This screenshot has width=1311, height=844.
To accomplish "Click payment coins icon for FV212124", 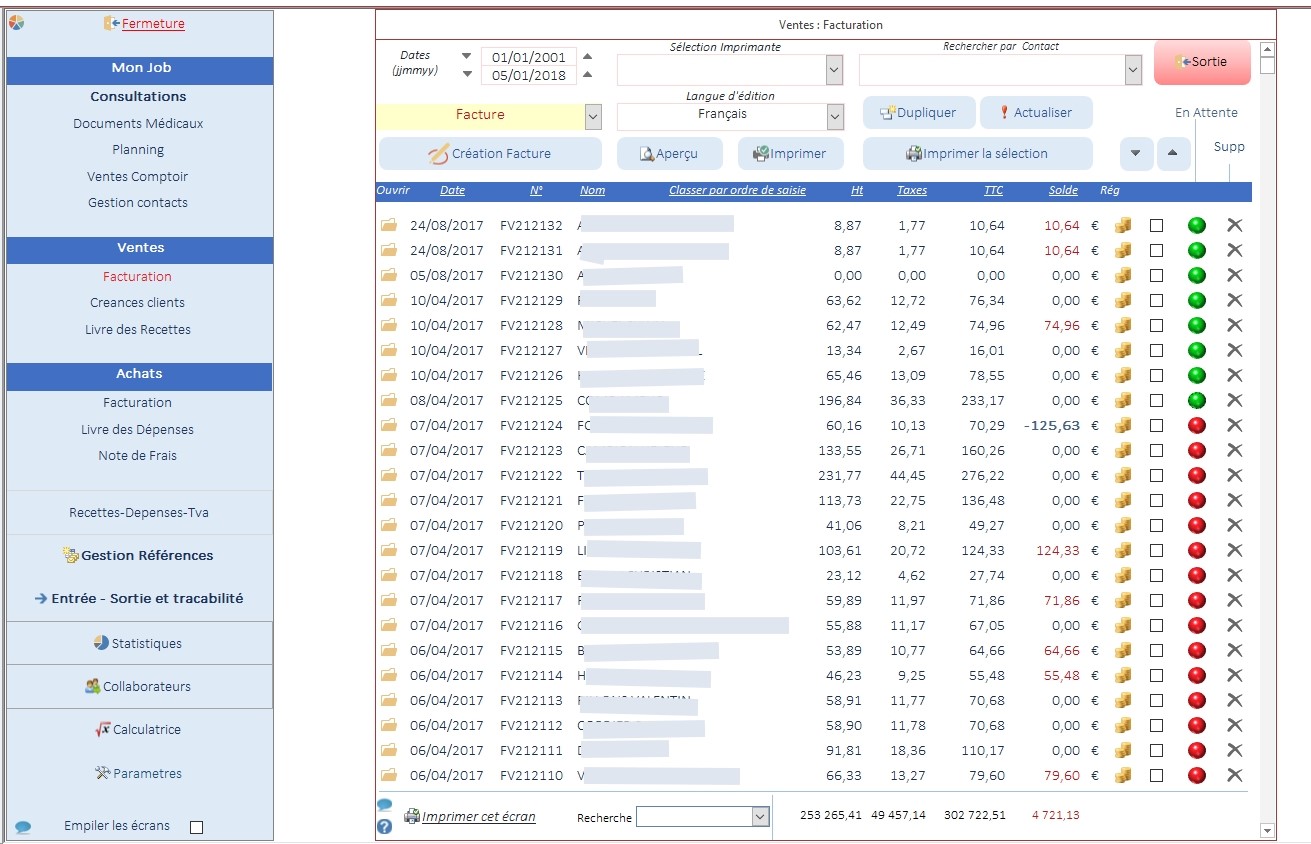I will tap(1123, 425).
